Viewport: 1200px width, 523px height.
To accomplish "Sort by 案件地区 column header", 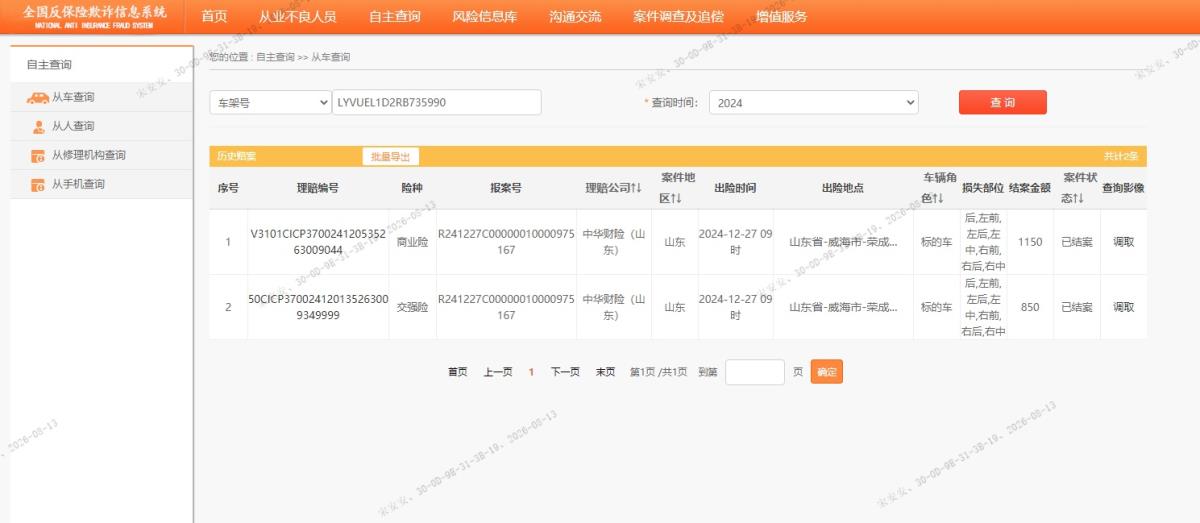I will (x=677, y=188).
